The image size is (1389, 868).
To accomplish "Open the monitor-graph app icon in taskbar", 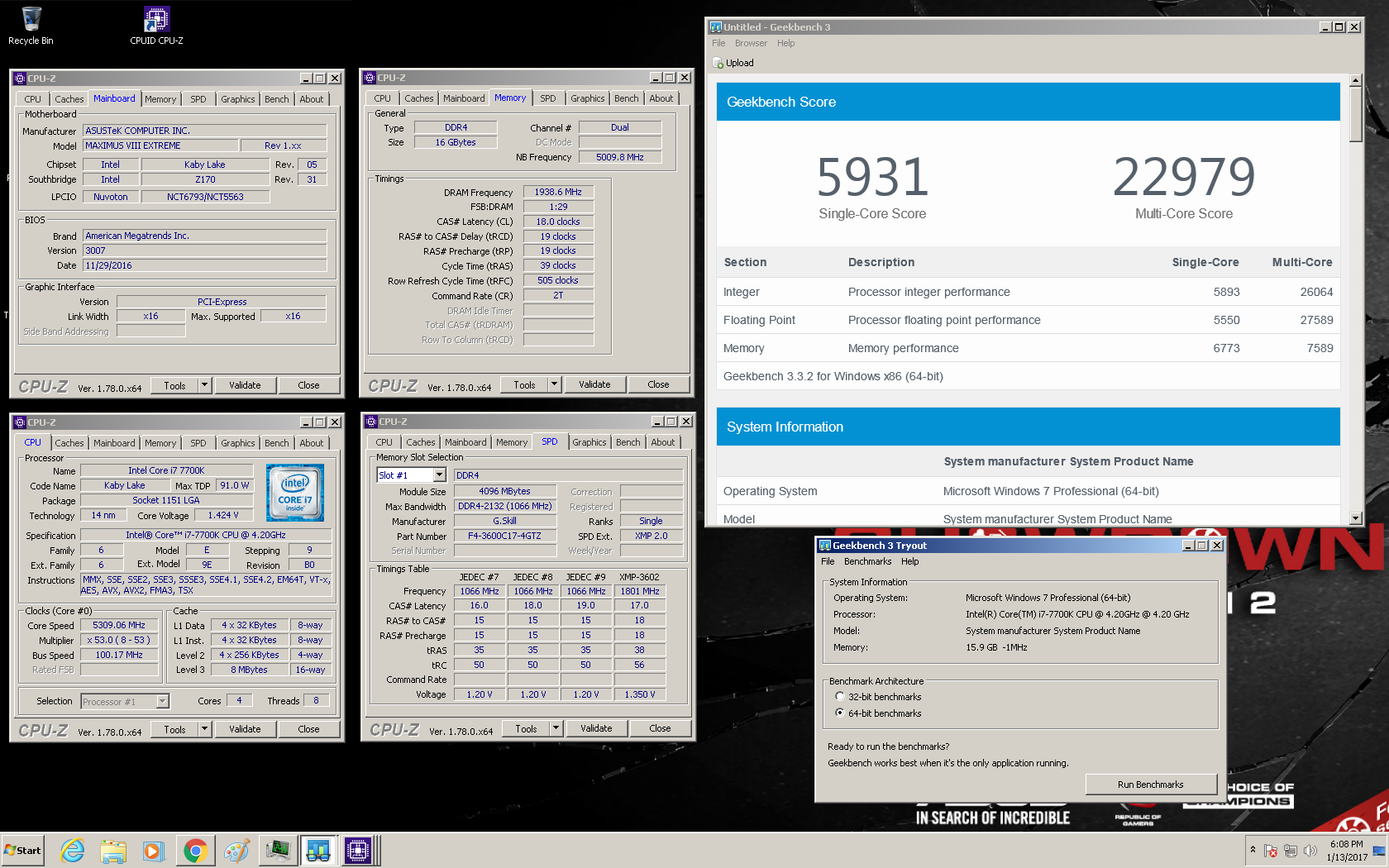I will (278, 851).
